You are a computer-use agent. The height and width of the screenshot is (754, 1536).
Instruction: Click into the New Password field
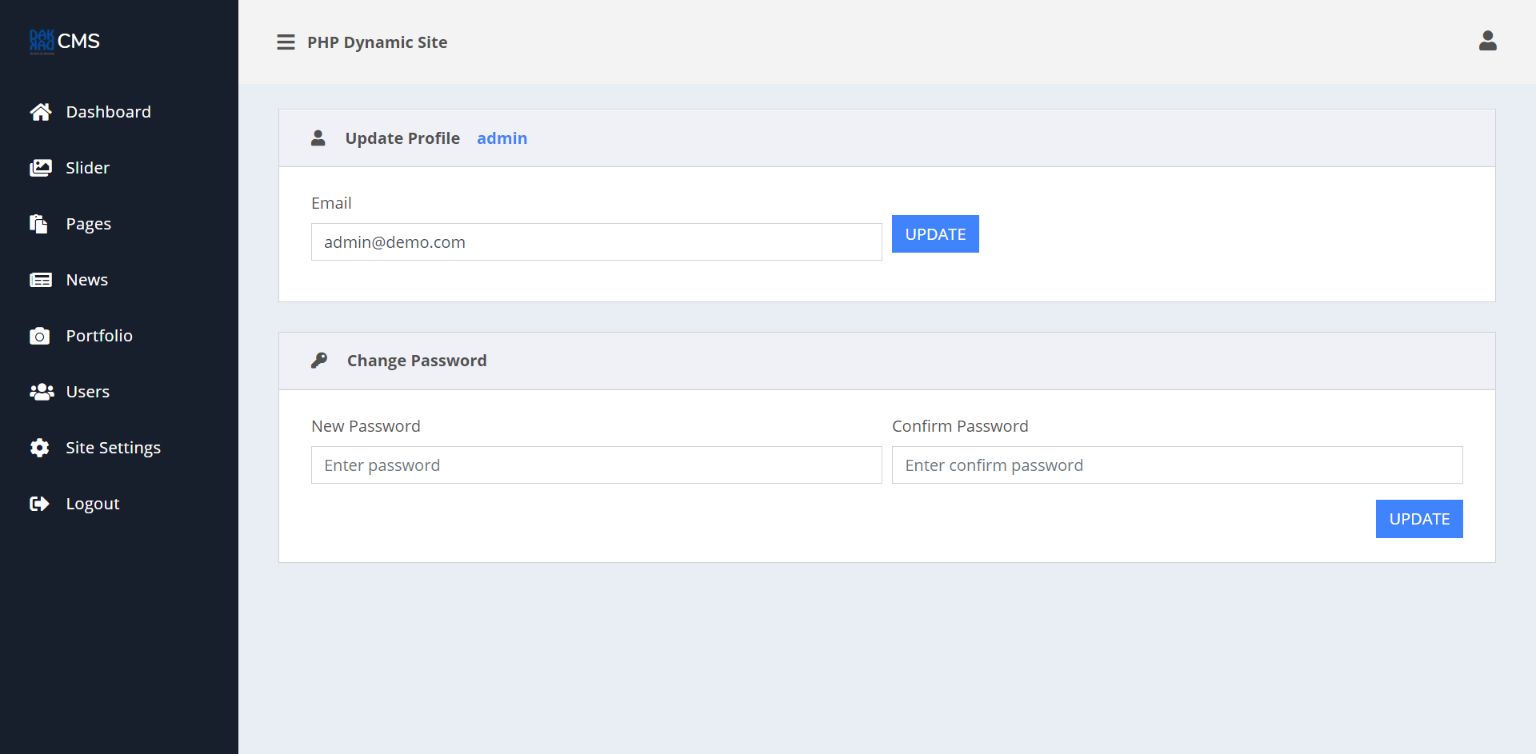tap(596, 465)
